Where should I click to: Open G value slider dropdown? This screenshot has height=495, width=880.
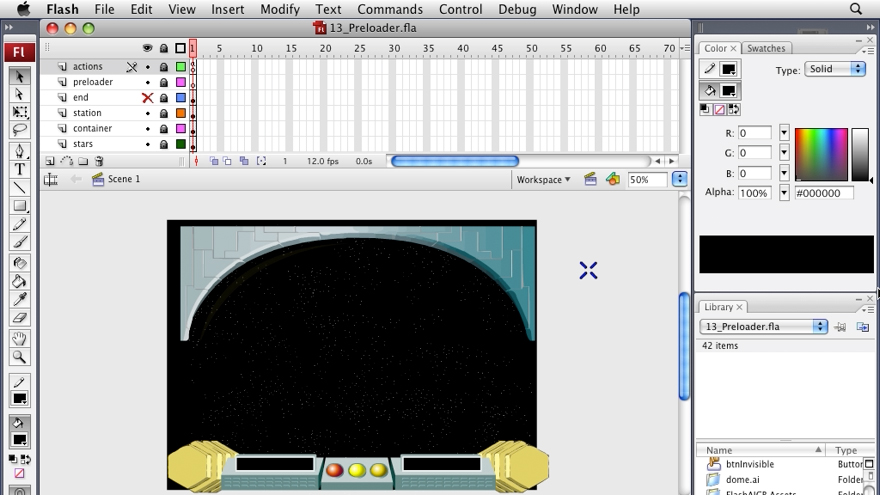784,153
